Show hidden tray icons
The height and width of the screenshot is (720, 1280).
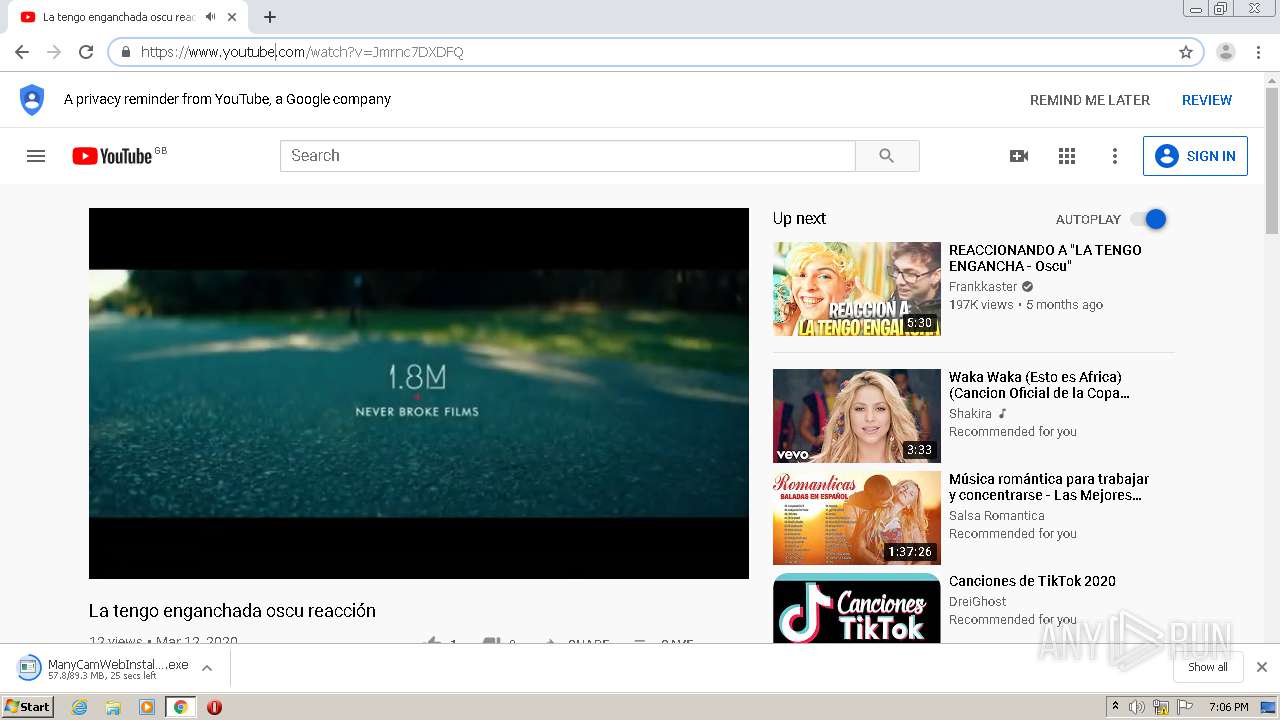pos(1116,707)
